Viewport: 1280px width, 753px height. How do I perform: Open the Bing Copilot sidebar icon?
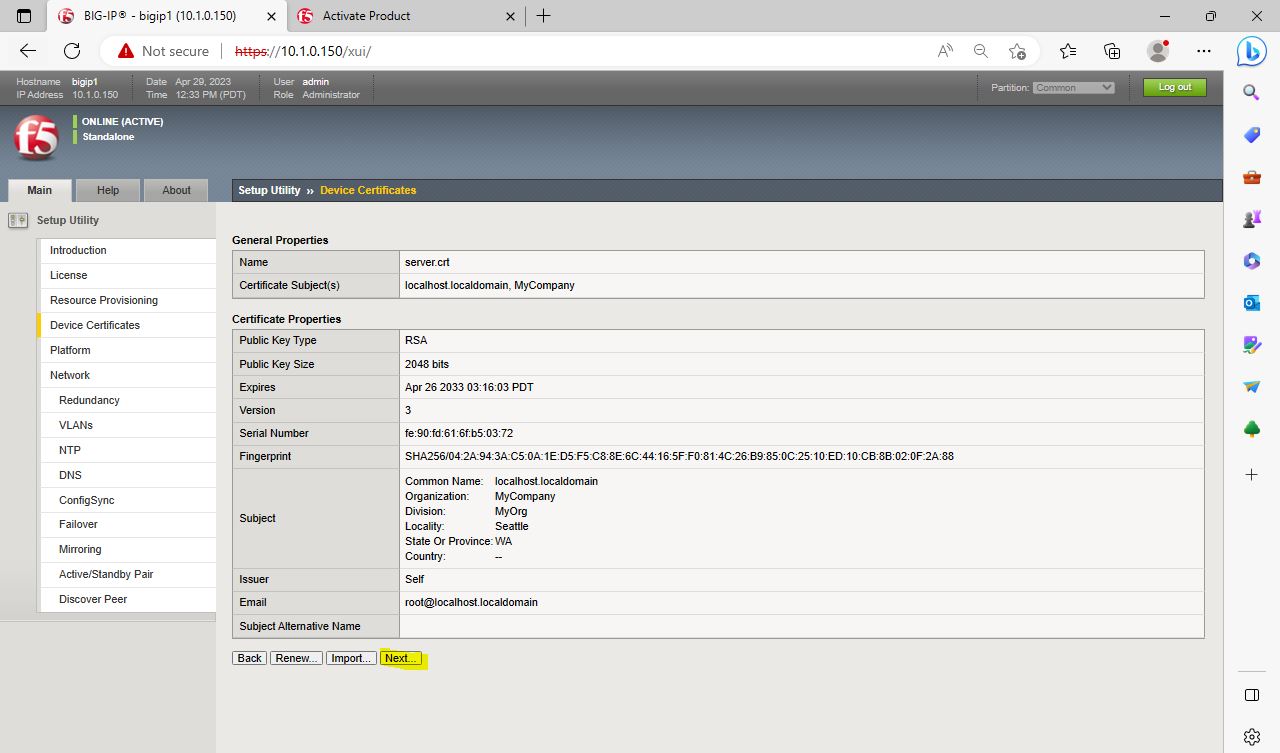tap(1251, 51)
